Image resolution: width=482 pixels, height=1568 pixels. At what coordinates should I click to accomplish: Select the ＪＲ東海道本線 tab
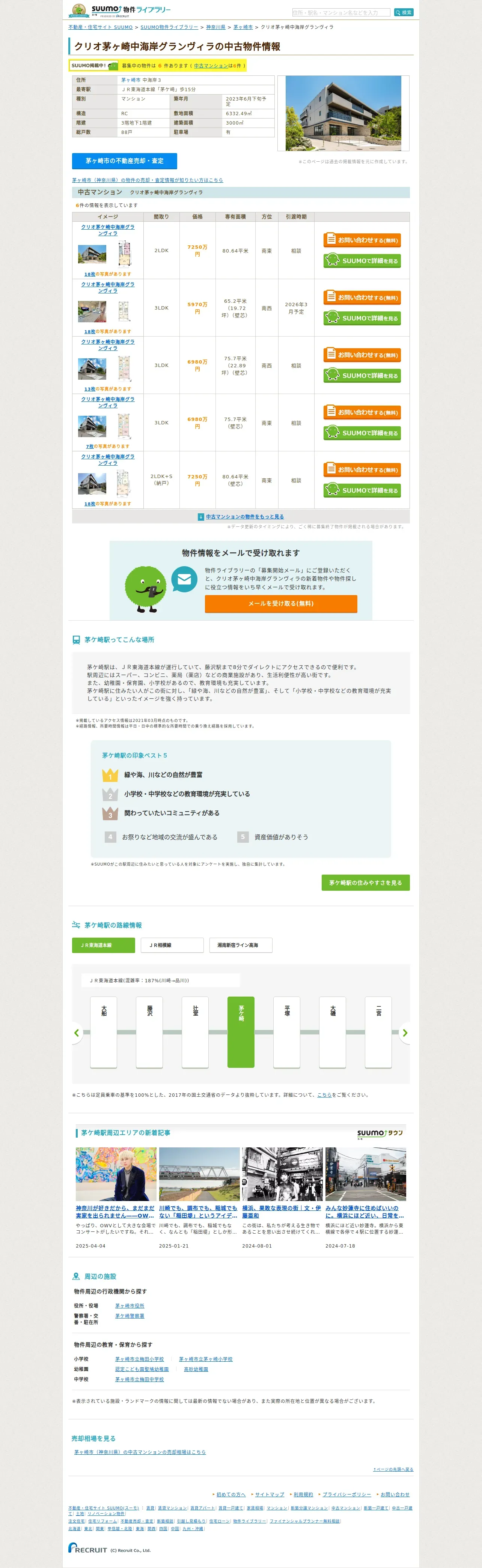click(x=104, y=945)
